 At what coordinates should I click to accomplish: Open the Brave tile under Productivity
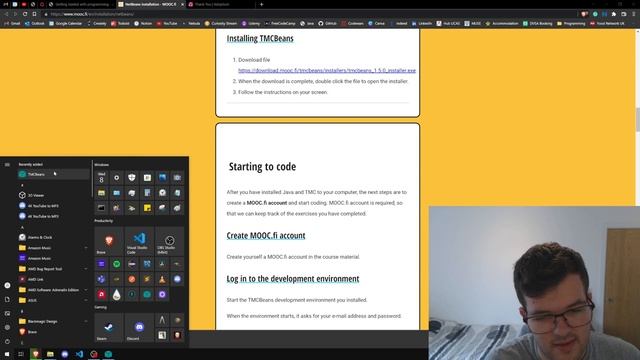(x=109, y=241)
